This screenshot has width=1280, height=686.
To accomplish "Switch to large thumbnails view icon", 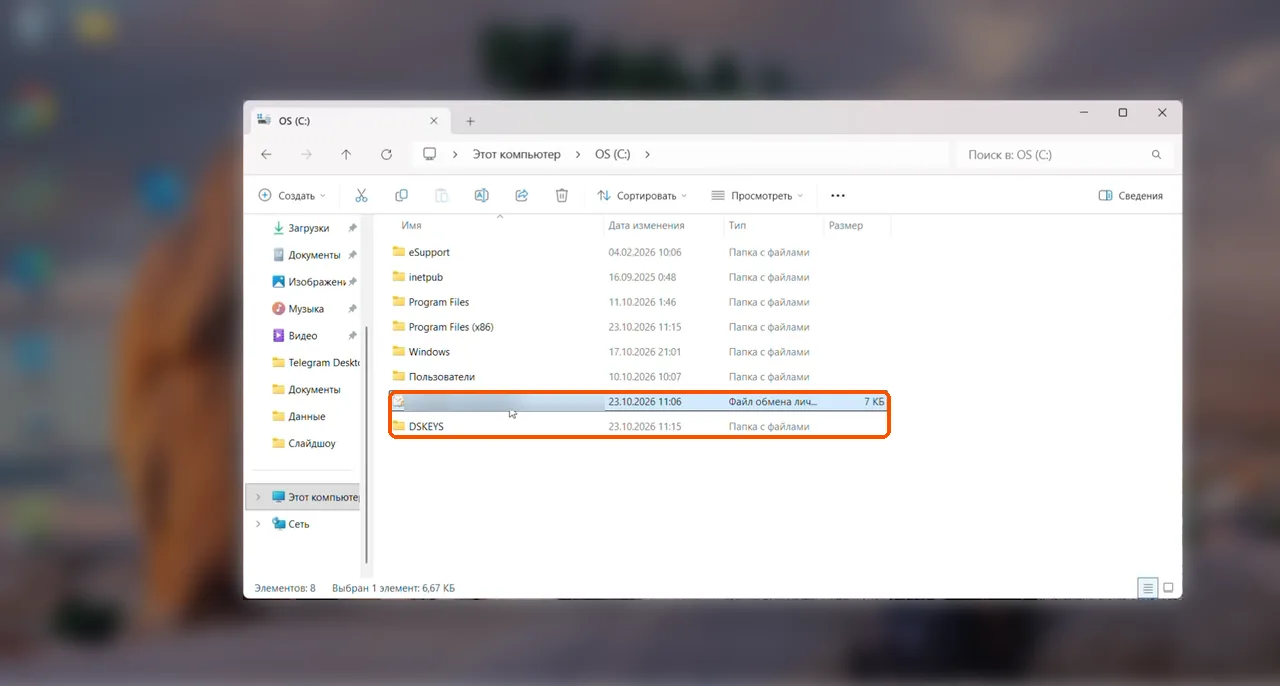I will [x=1167, y=588].
